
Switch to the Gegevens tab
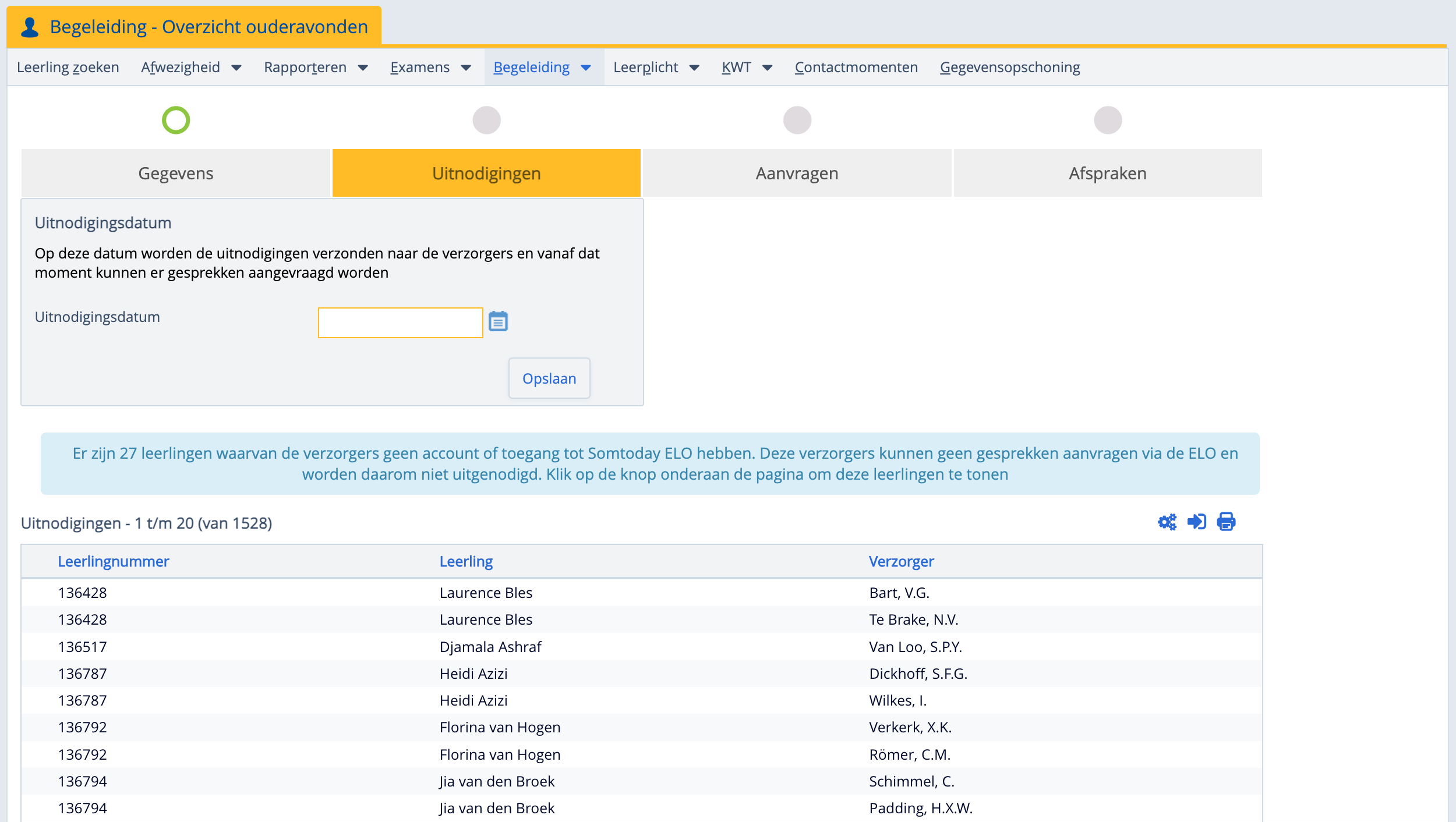(176, 173)
